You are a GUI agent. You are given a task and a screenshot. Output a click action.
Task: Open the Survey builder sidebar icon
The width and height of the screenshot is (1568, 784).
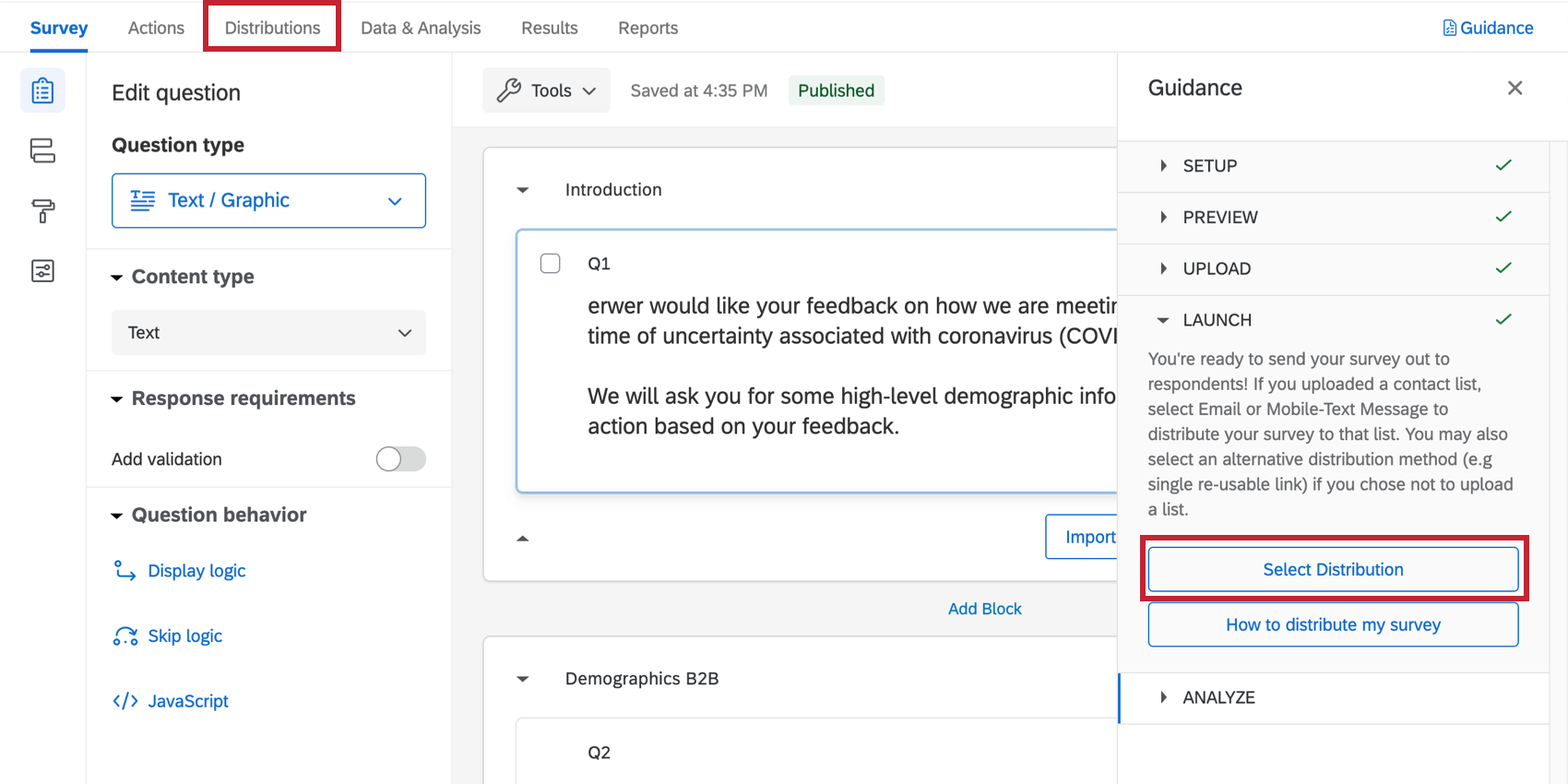[x=42, y=91]
